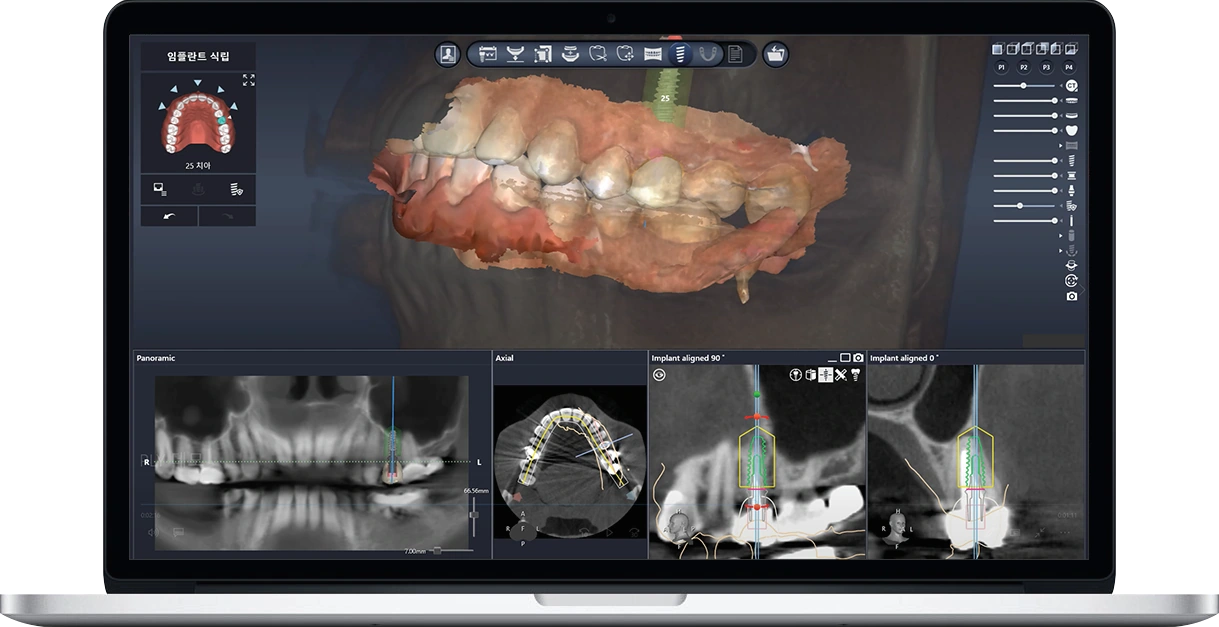1219x627 pixels.
Task: Select the P3 view preset
Action: click(1047, 67)
